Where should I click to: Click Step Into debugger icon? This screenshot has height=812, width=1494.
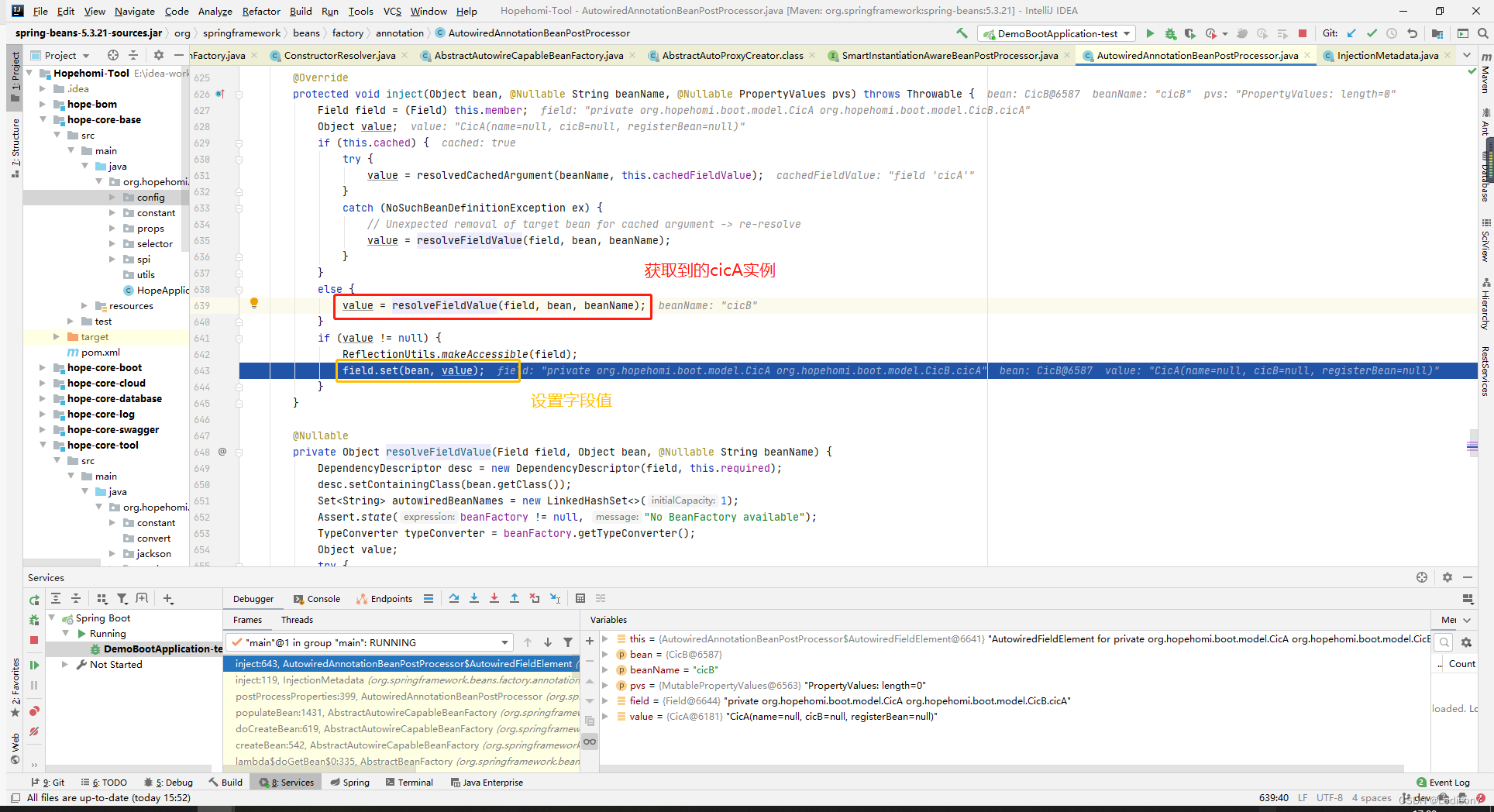point(474,598)
